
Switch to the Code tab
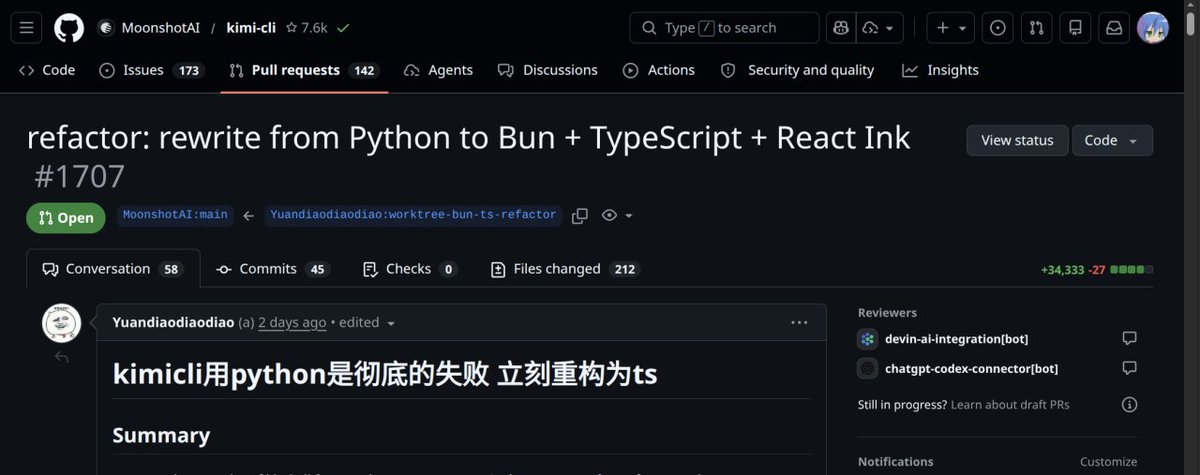point(47,70)
